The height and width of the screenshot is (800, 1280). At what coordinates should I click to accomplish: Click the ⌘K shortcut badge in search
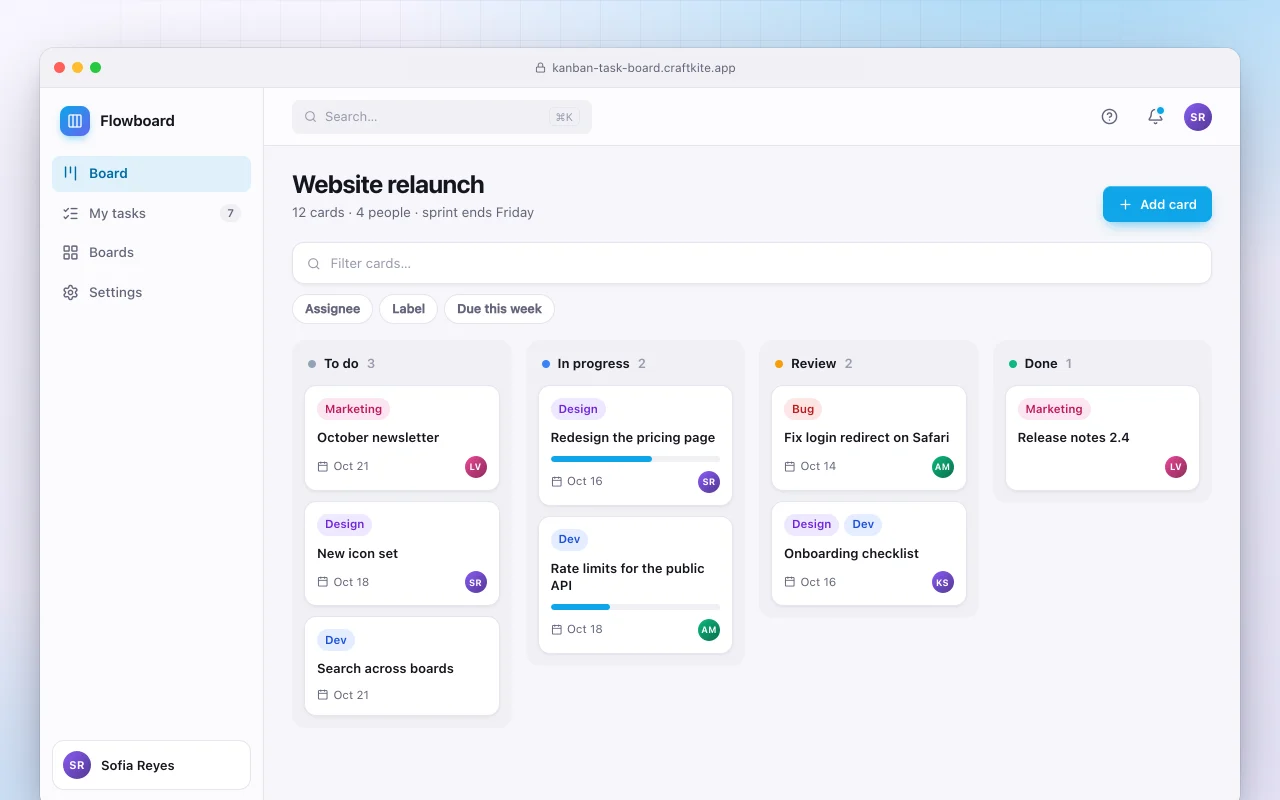click(x=564, y=117)
